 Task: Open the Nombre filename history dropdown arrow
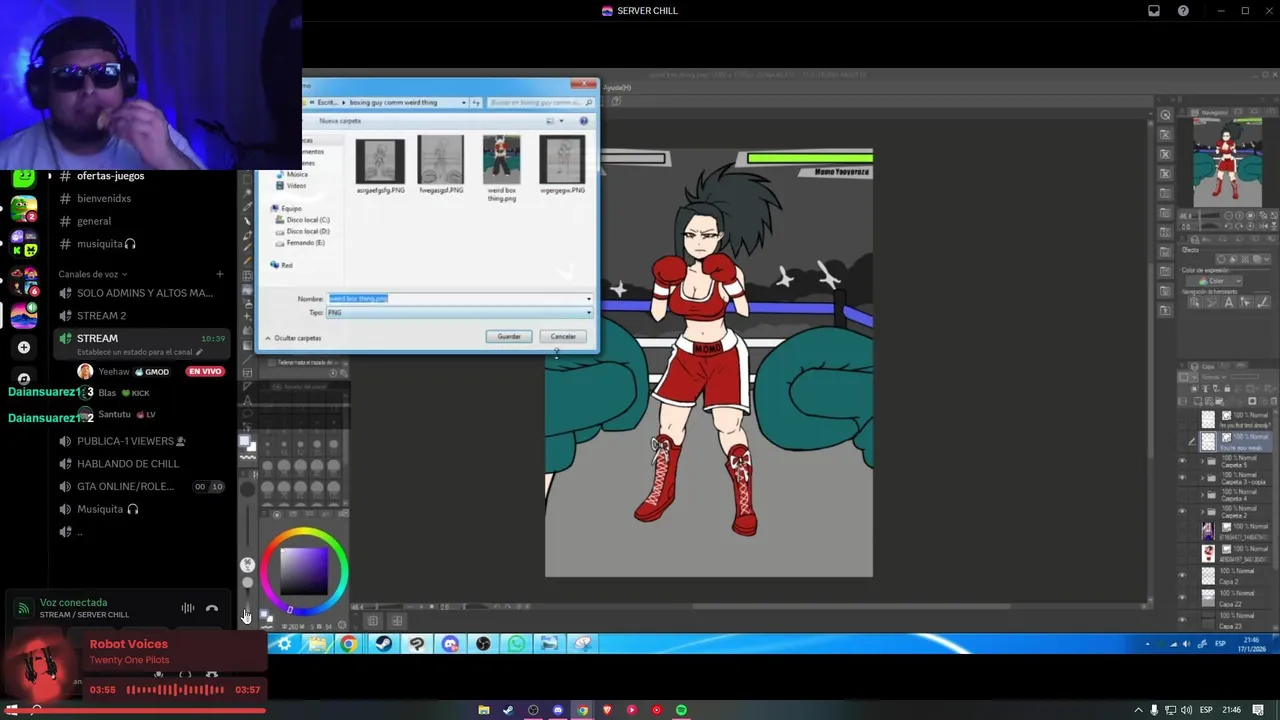pyautogui.click(x=588, y=299)
